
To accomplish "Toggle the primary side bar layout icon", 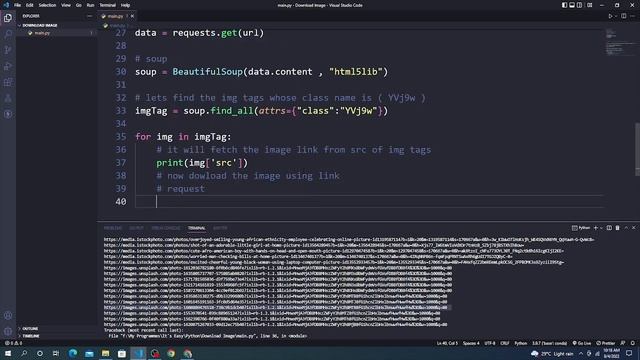I will (564, 5).
